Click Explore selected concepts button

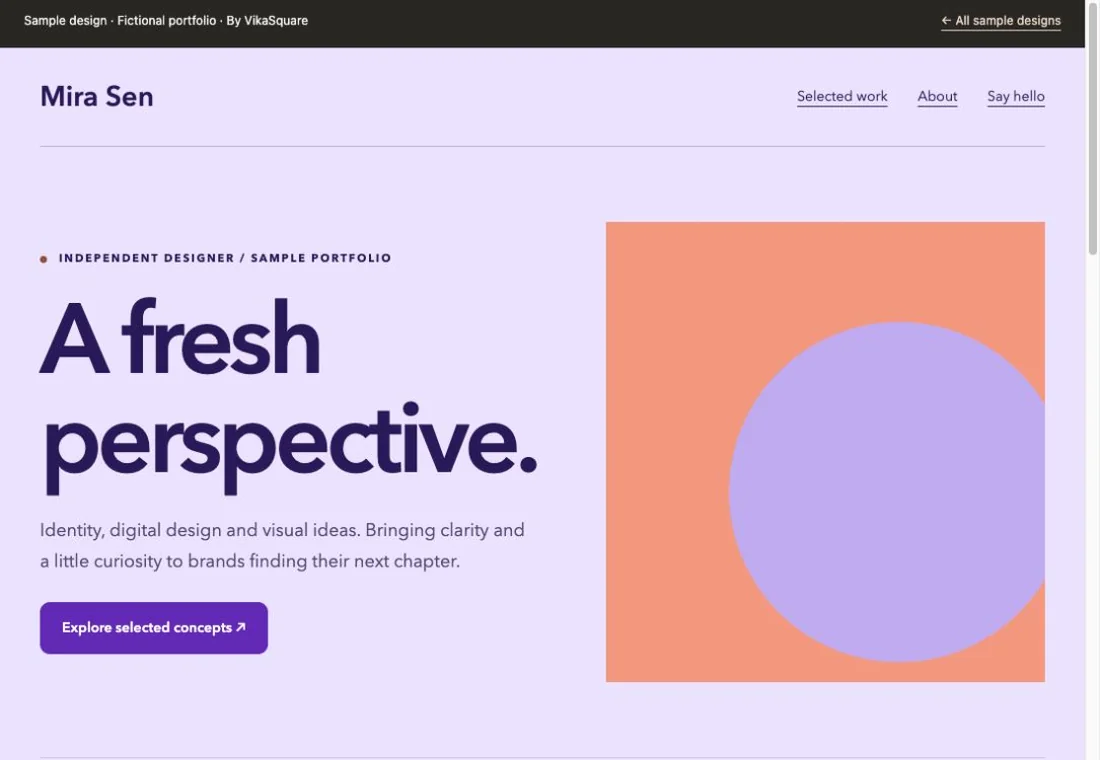[x=154, y=627]
